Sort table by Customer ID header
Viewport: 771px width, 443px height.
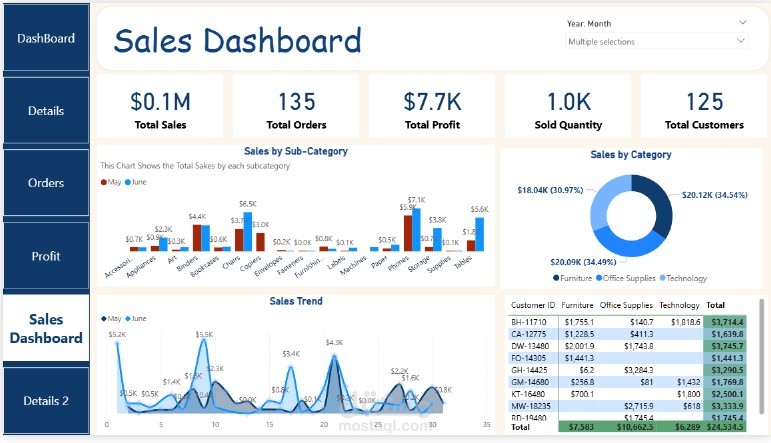[533, 305]
